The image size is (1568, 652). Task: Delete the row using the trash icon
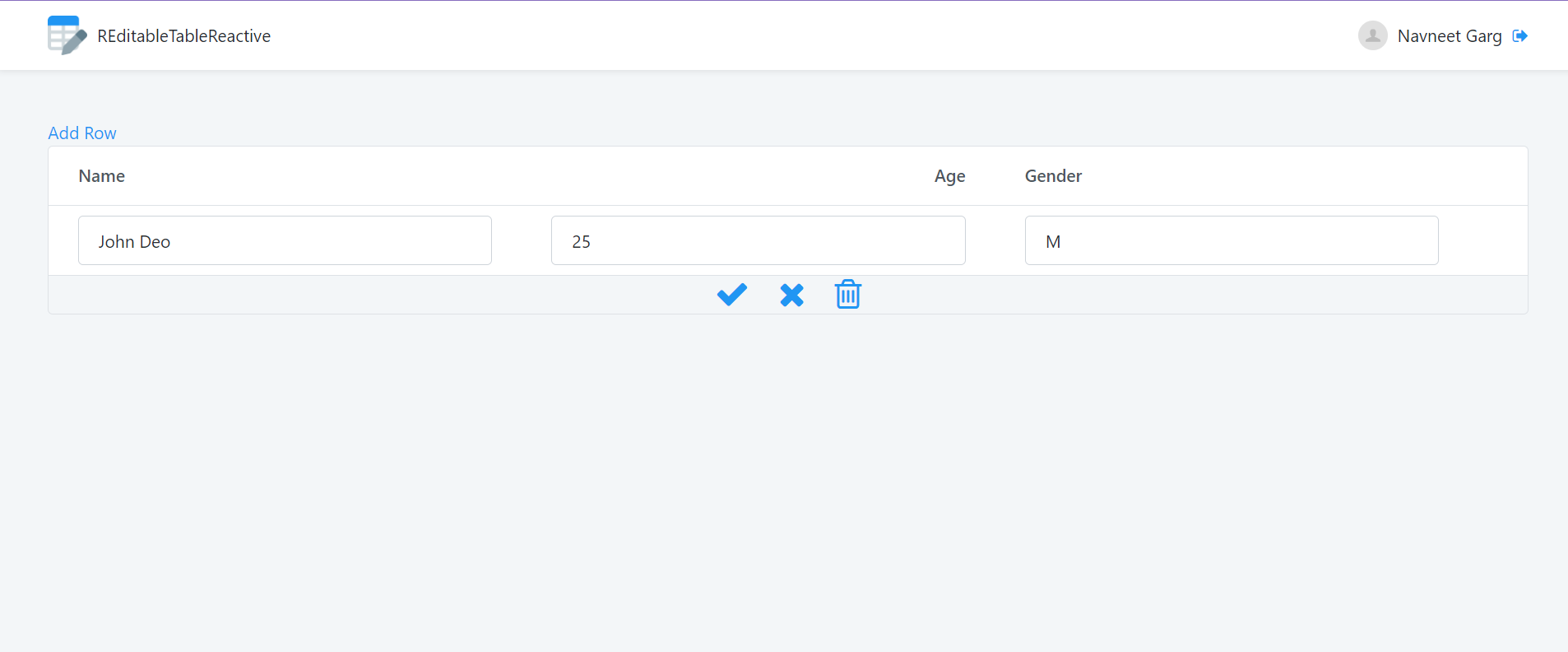tap(847, 294)
